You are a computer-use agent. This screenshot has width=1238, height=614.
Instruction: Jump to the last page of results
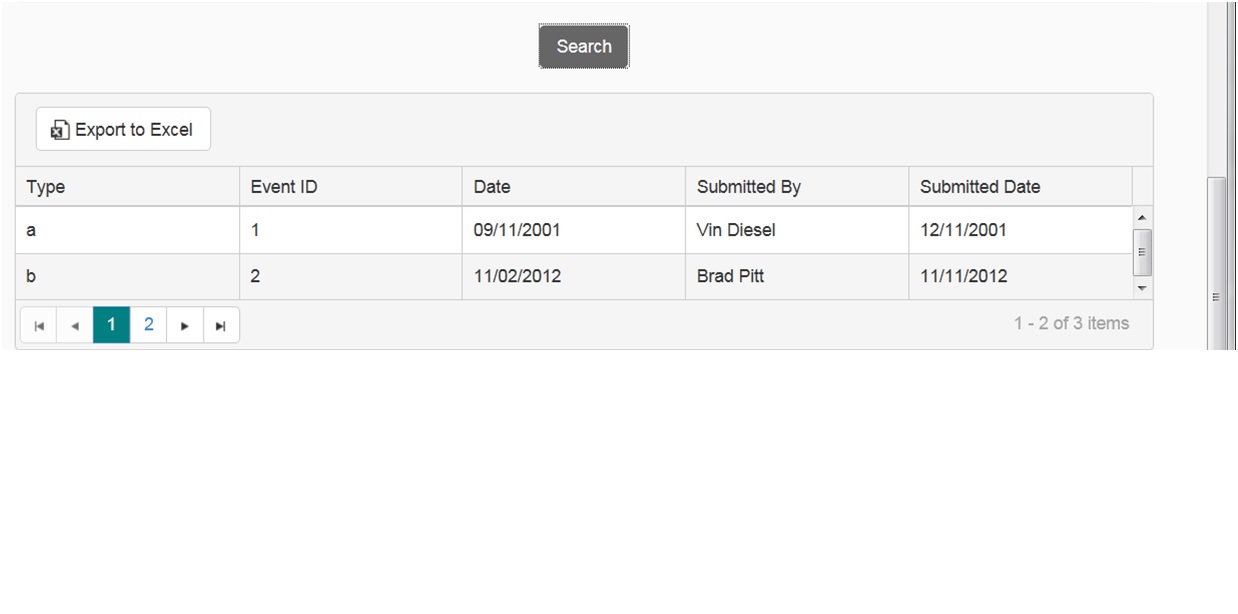[x=221, y=325]
